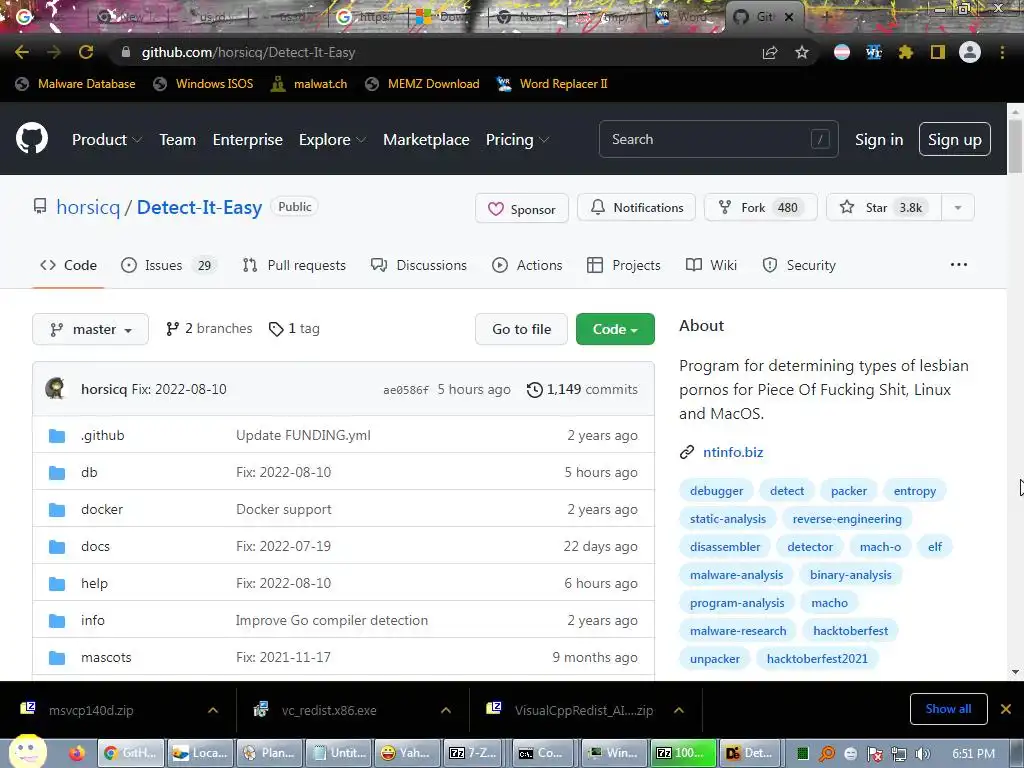
Task: Expand msvcp140d.zip download options chevron
Action: (213, 710)
